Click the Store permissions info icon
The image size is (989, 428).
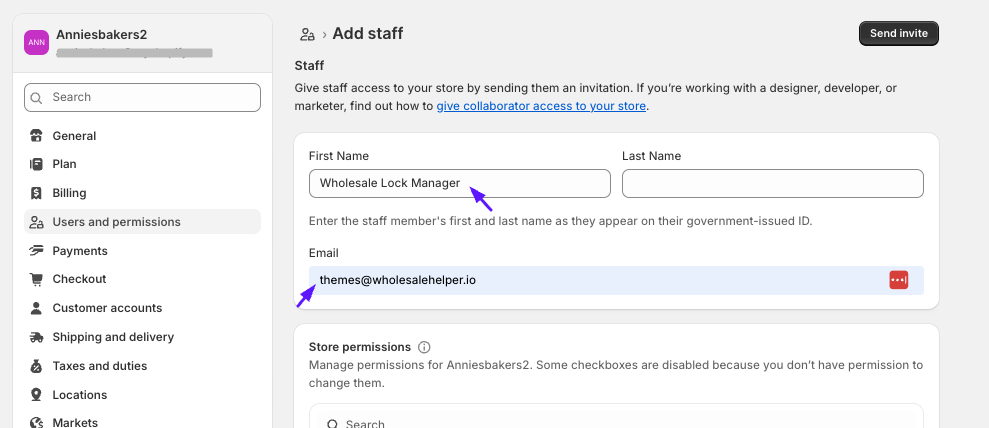coord(424,347)
